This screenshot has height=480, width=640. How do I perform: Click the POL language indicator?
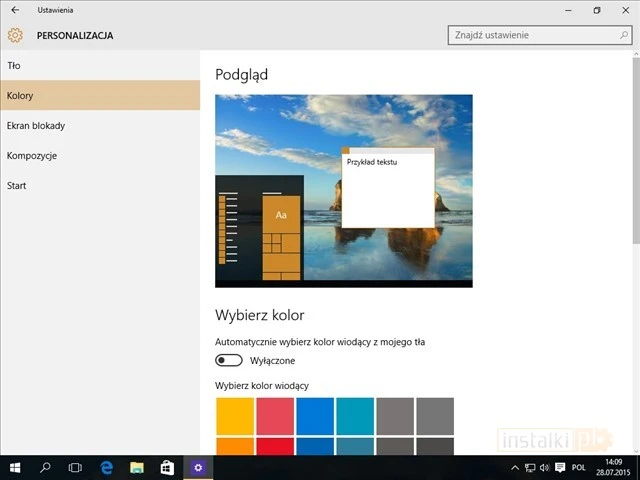click(578, 467)
